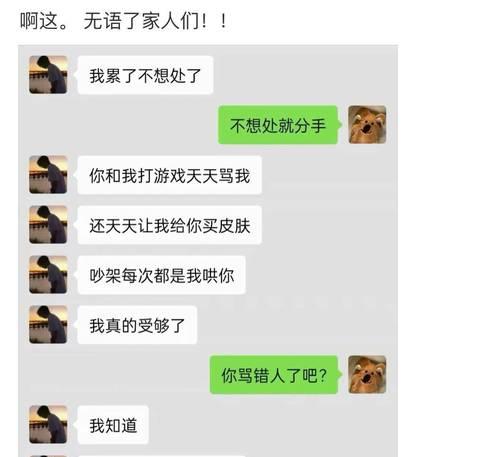Tap dog avatar next to 不想处就分手
Viewport: 500px width, 457px height.
click(x=367, y=125)
